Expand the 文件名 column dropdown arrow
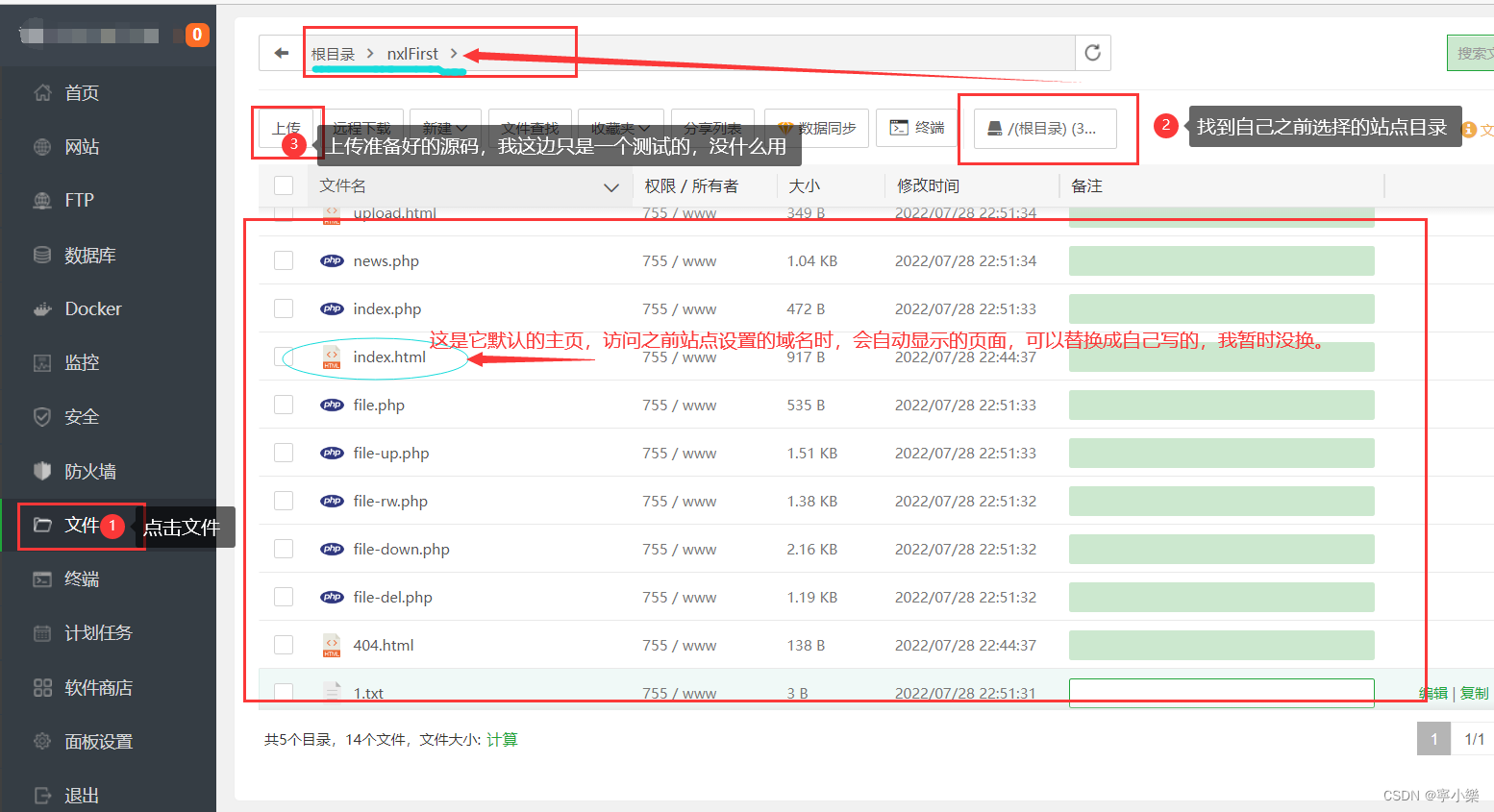This screenshot has height=812, width=1494. click(611, 186)
